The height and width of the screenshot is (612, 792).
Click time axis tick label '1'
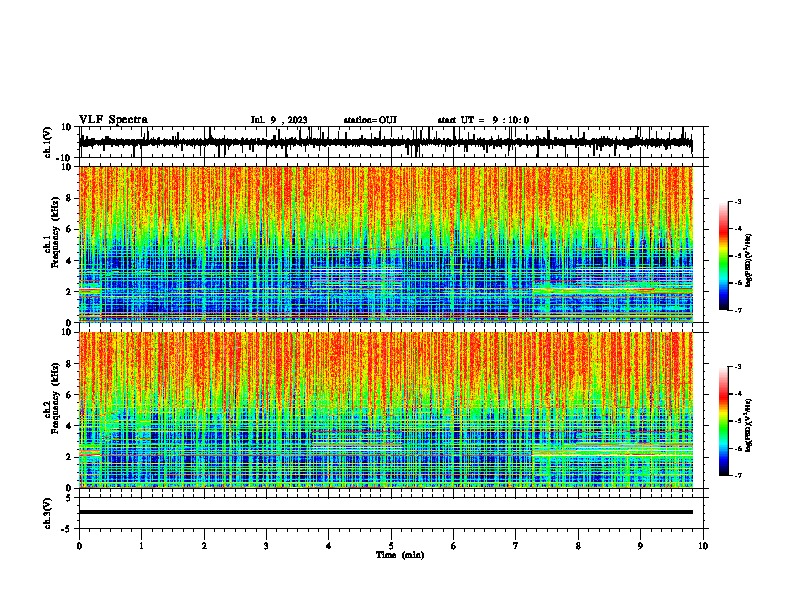(141, 546)
